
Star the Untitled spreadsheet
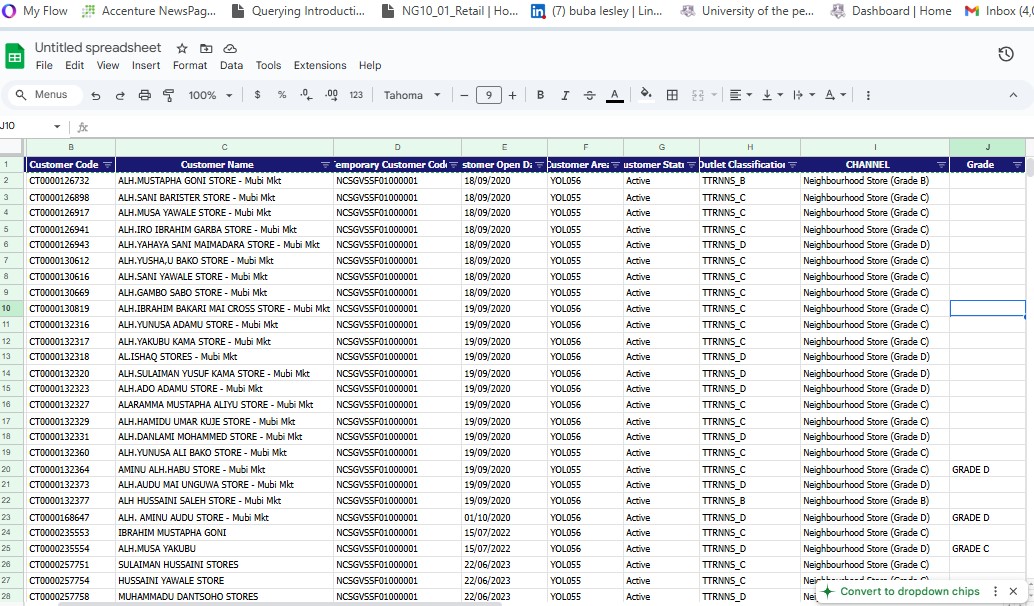(x=182, y=48)
